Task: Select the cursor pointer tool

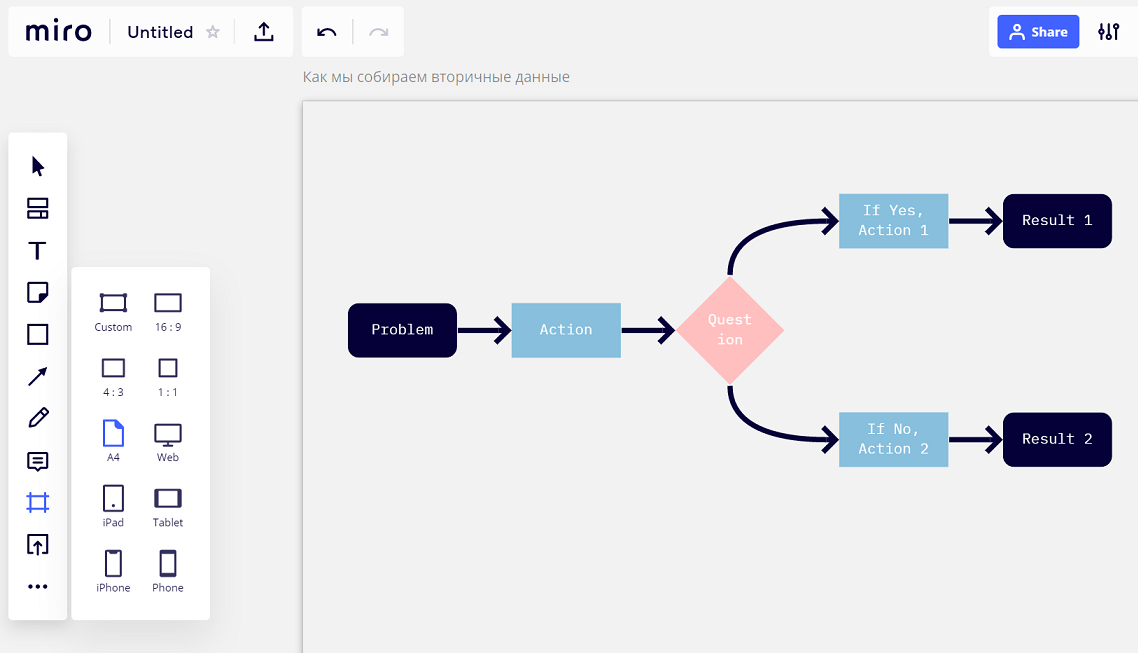Action: pos(38,166)
